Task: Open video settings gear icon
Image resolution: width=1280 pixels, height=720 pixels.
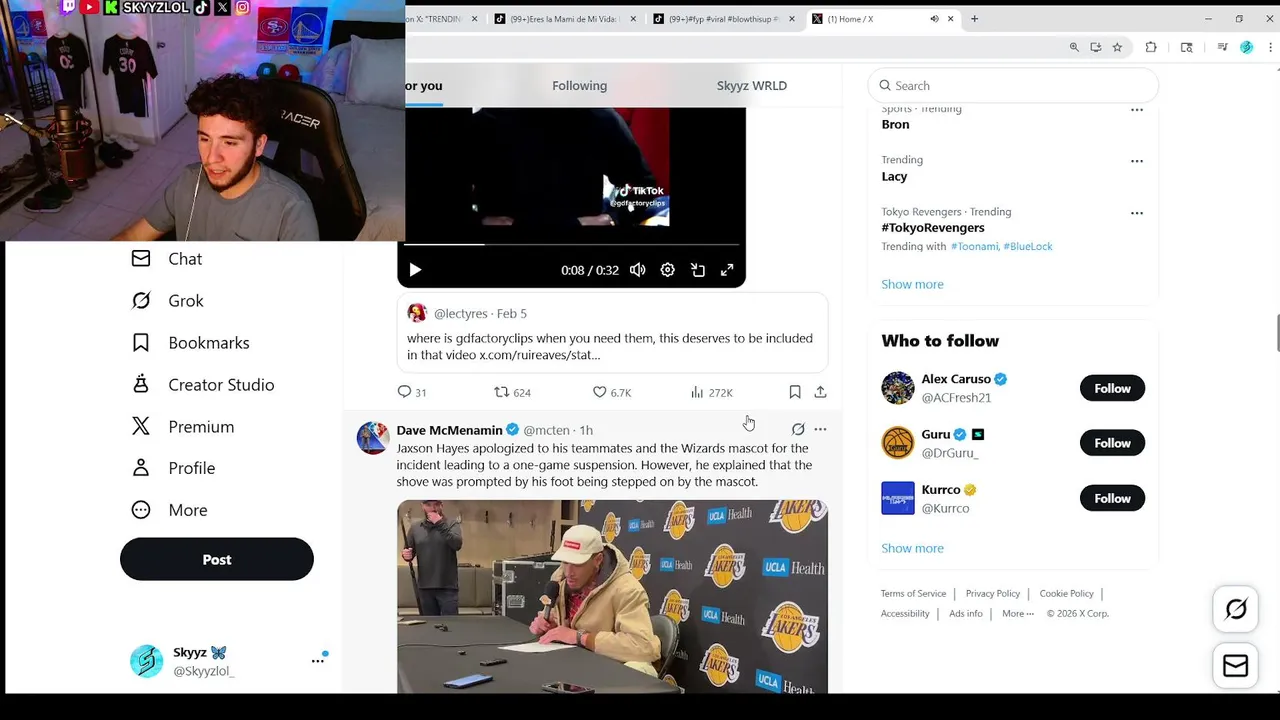Action: click(668, 270)
